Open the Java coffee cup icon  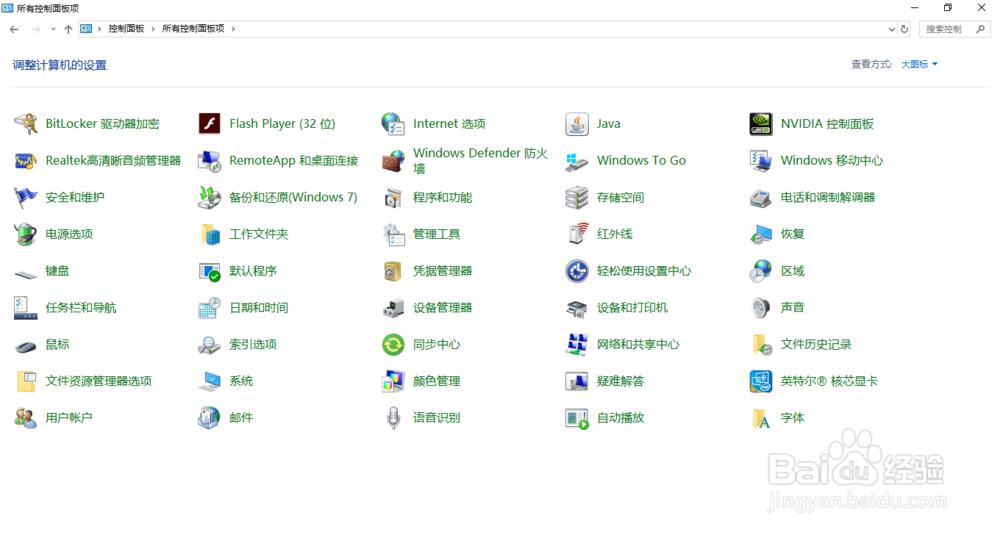[x=577, y=124]
